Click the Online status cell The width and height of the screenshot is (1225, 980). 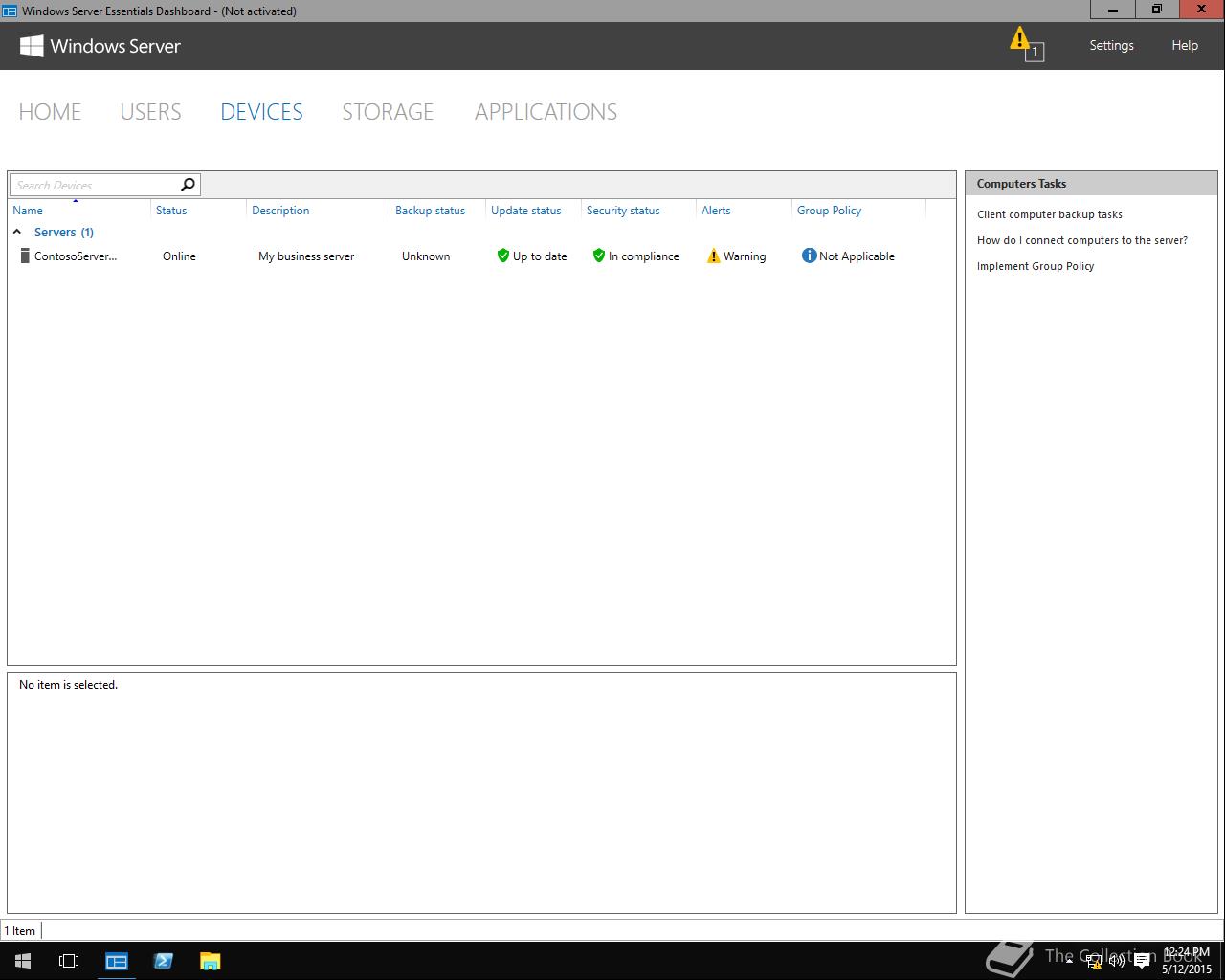pyautogui.click(x=179, y=256)
